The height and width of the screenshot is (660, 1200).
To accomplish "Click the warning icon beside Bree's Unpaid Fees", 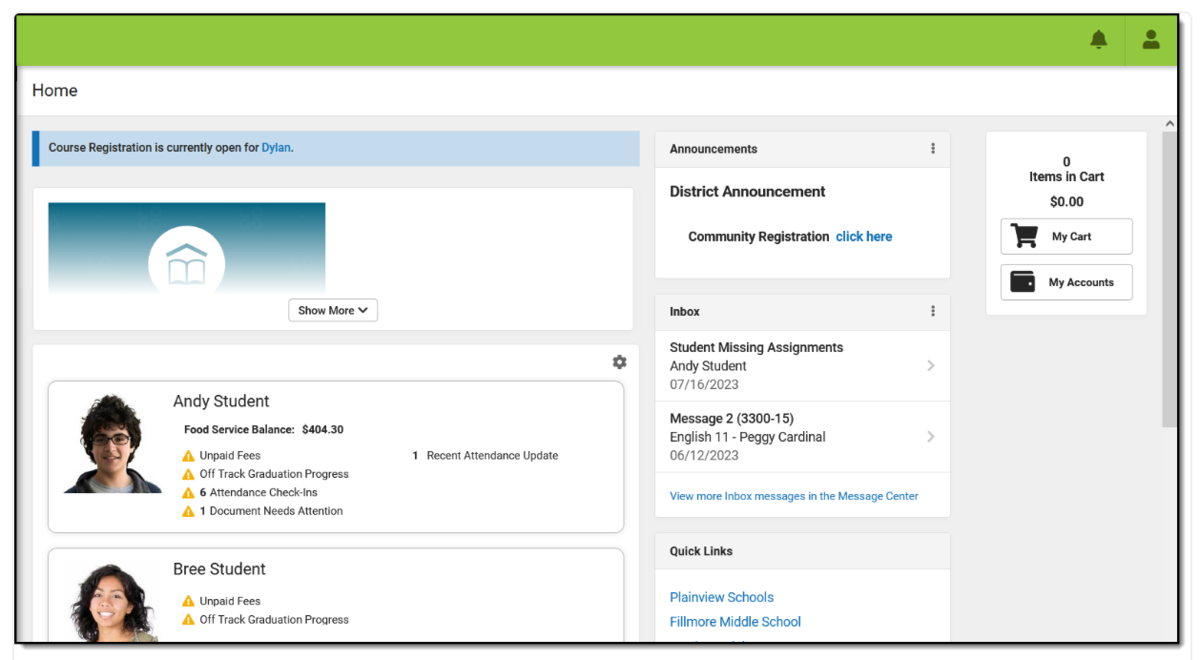I will tap(188, 601).
